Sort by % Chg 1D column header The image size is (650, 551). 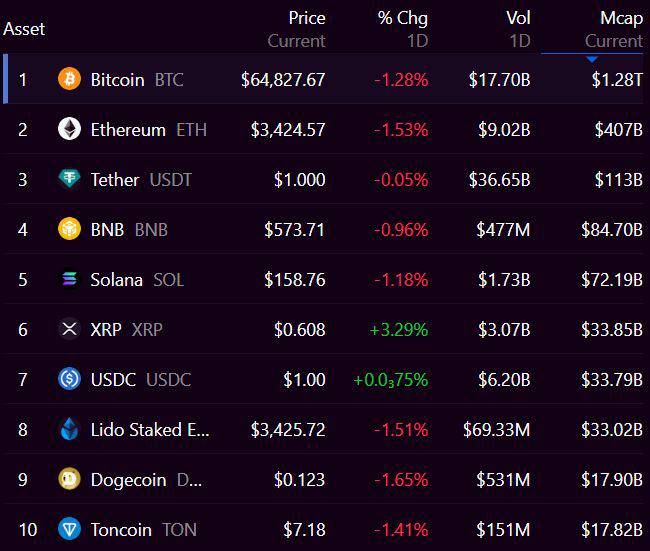(x=403, y=29)
